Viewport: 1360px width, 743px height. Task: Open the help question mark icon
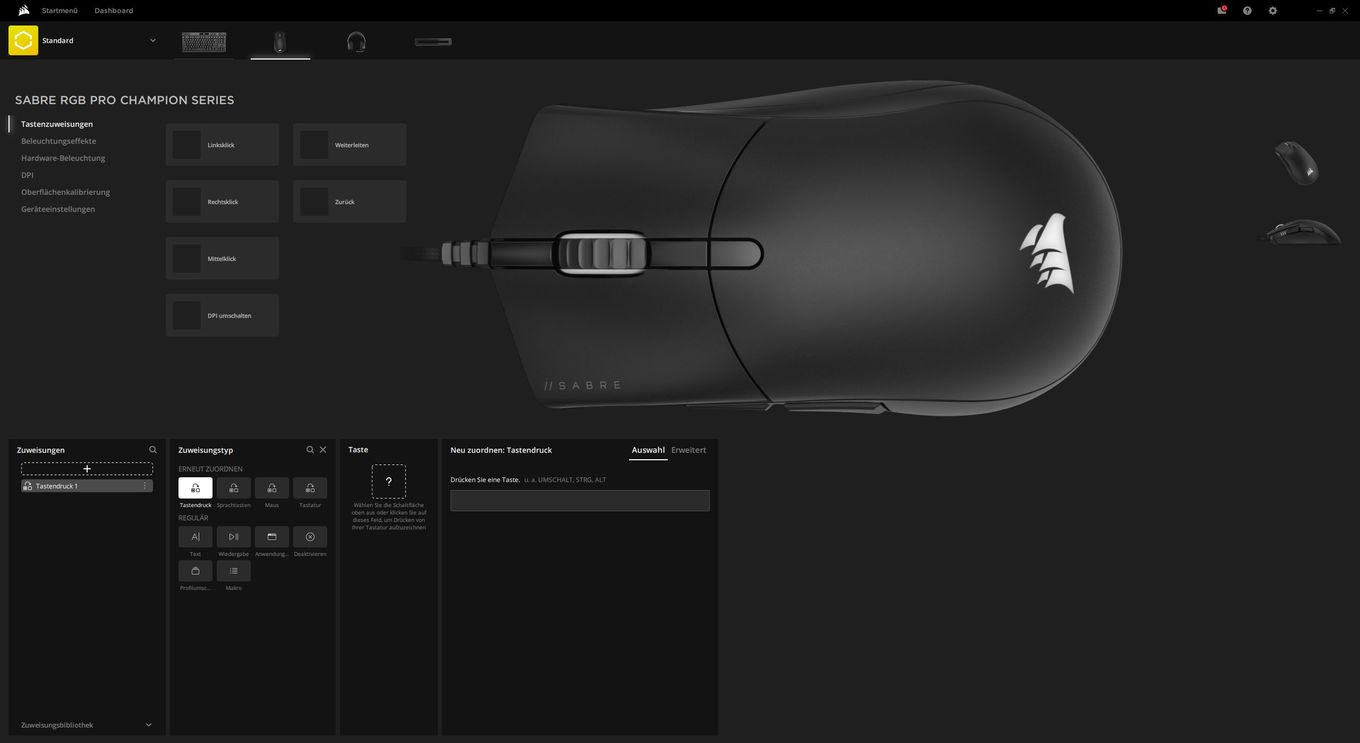click(x=1247, y=10)
